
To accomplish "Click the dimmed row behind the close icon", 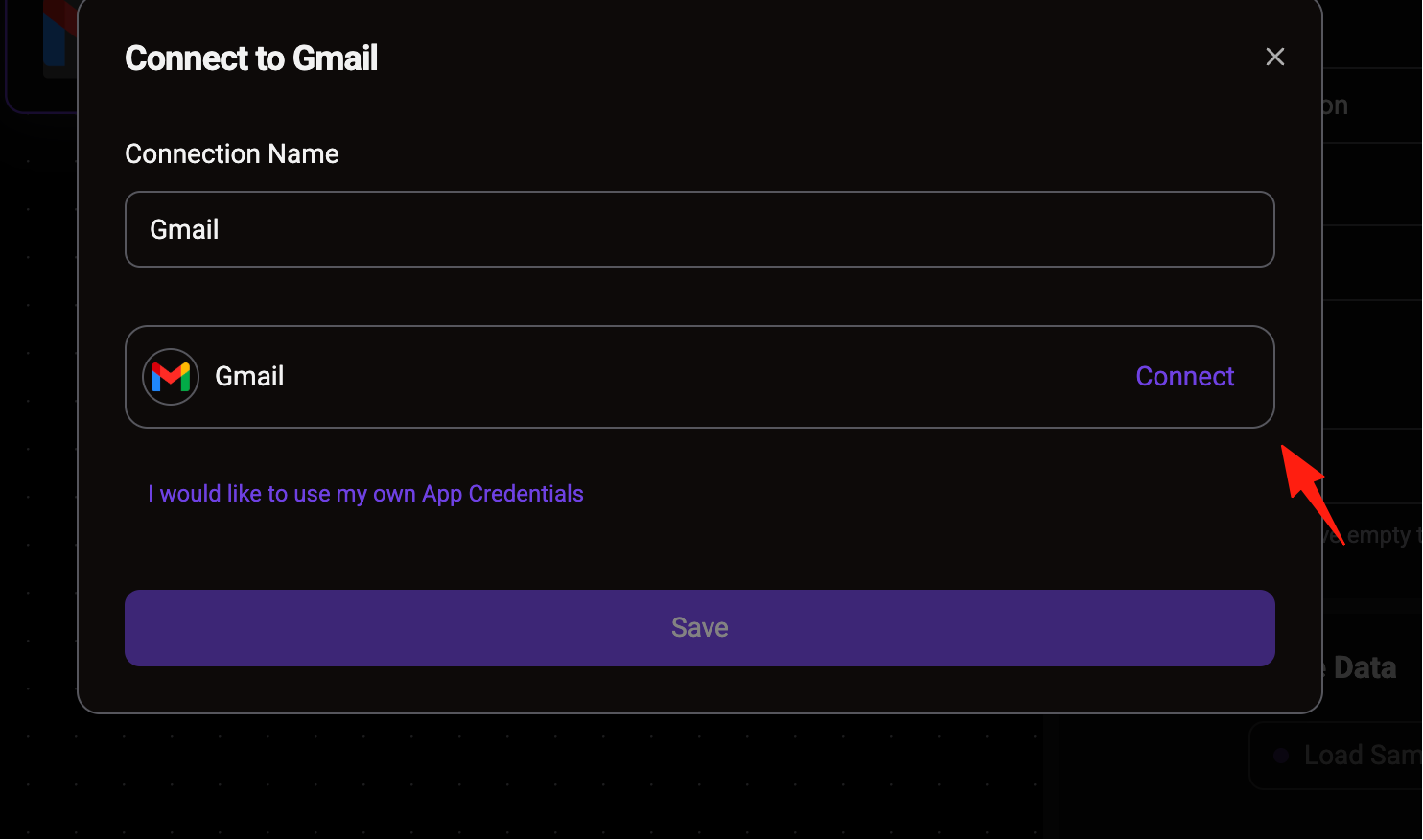I will pyautogui.click(x=1372, y=105).
